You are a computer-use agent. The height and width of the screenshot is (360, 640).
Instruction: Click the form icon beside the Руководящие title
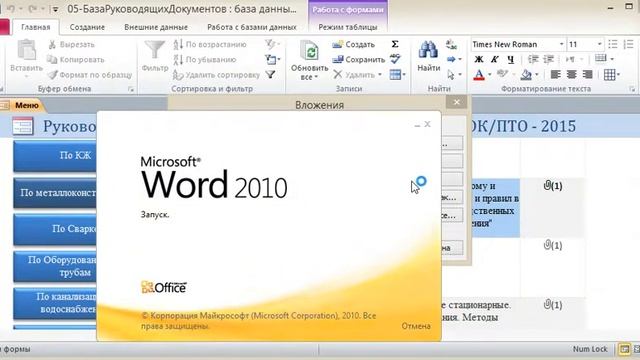tap(23, 126)
